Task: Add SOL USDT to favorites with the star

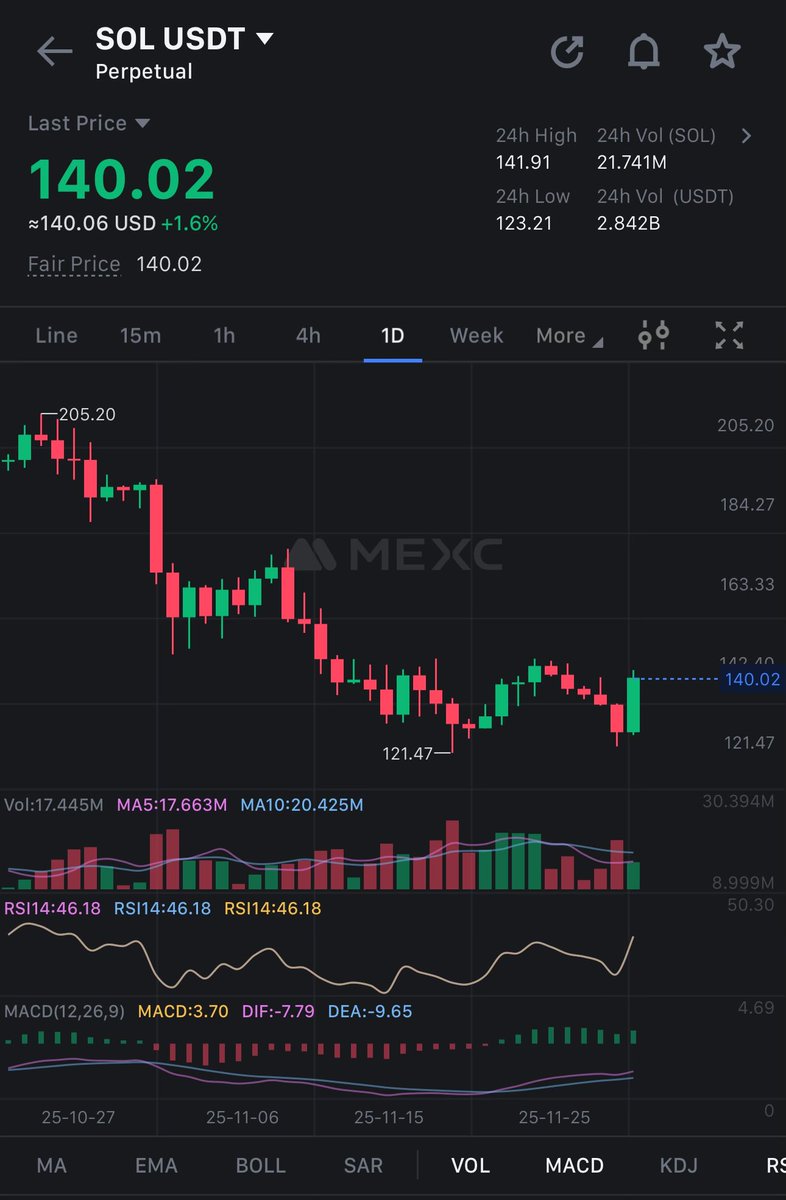Action: pos(721,51)
